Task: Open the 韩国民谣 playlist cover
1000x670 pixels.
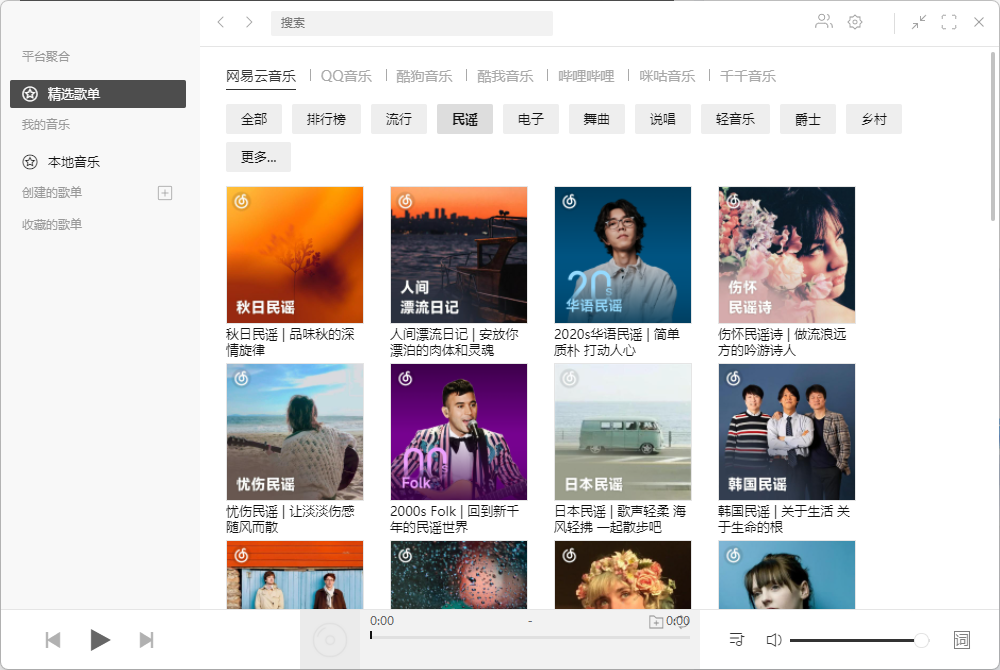Action: 786,432
